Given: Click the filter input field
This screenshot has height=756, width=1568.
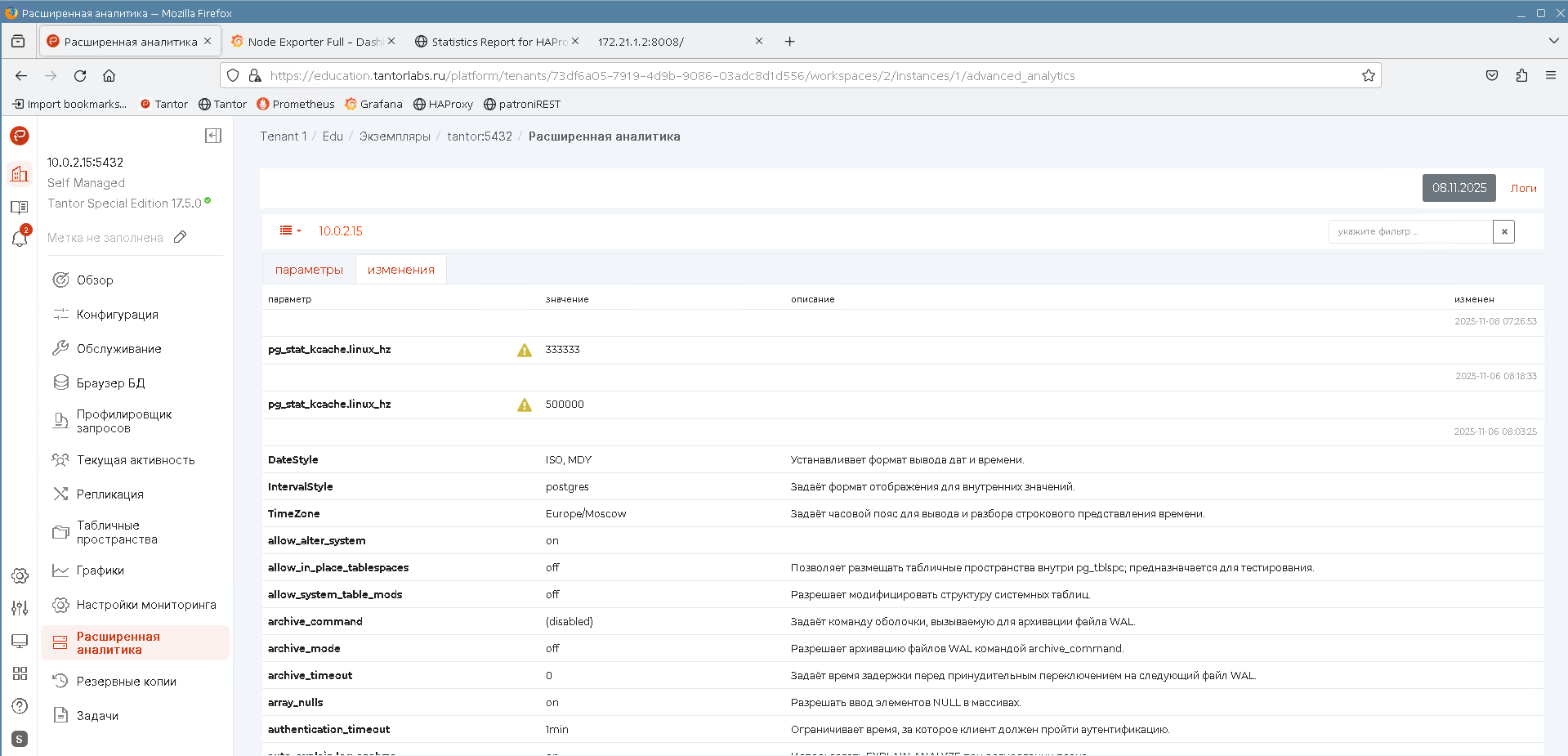Looking at the screenshot, I should pos(1409,232).
